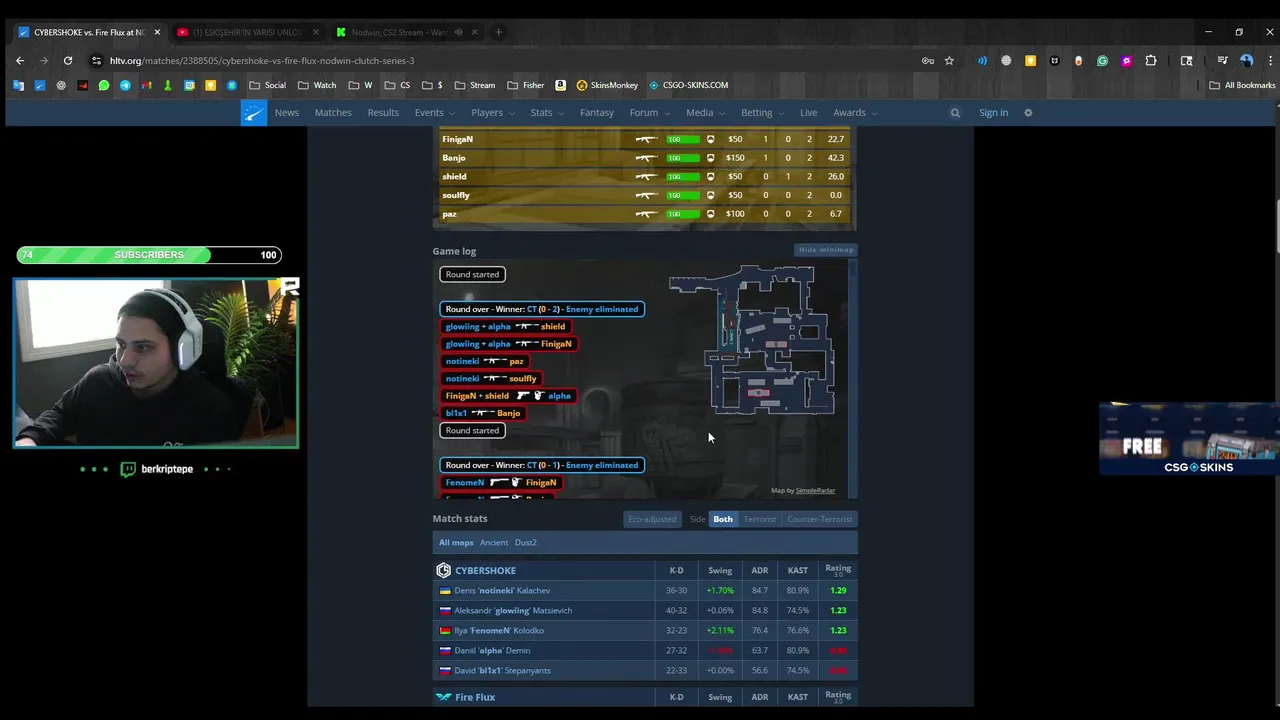Click the HLTV logo home icon
This screenshot has height=720, width=1280.
point(254,113)
